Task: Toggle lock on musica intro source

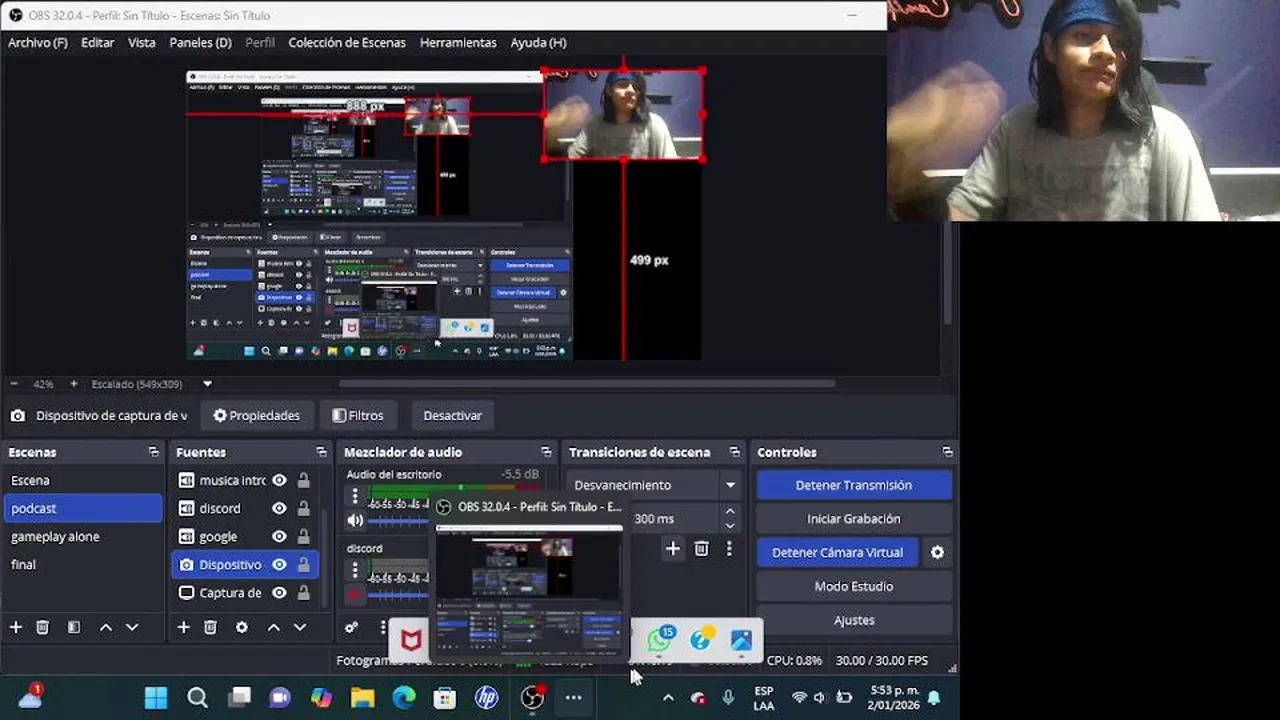Action: coord(303,480)
